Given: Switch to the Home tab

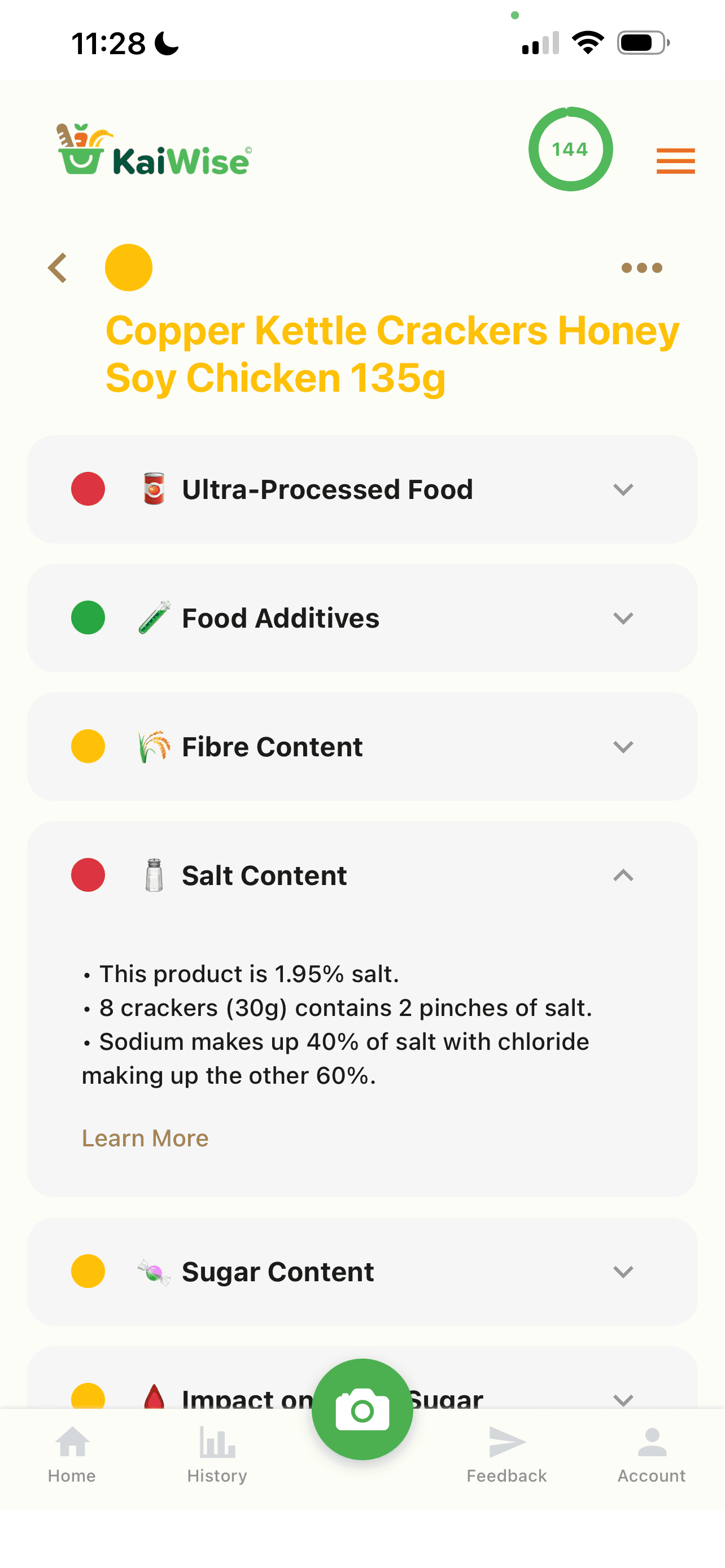Looking at the screenshot, I should point(72,1455).
